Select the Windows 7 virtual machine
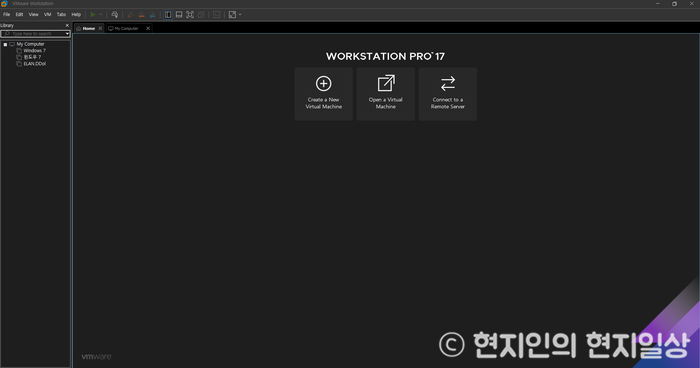700x368 pixels. tap(34, 50)
